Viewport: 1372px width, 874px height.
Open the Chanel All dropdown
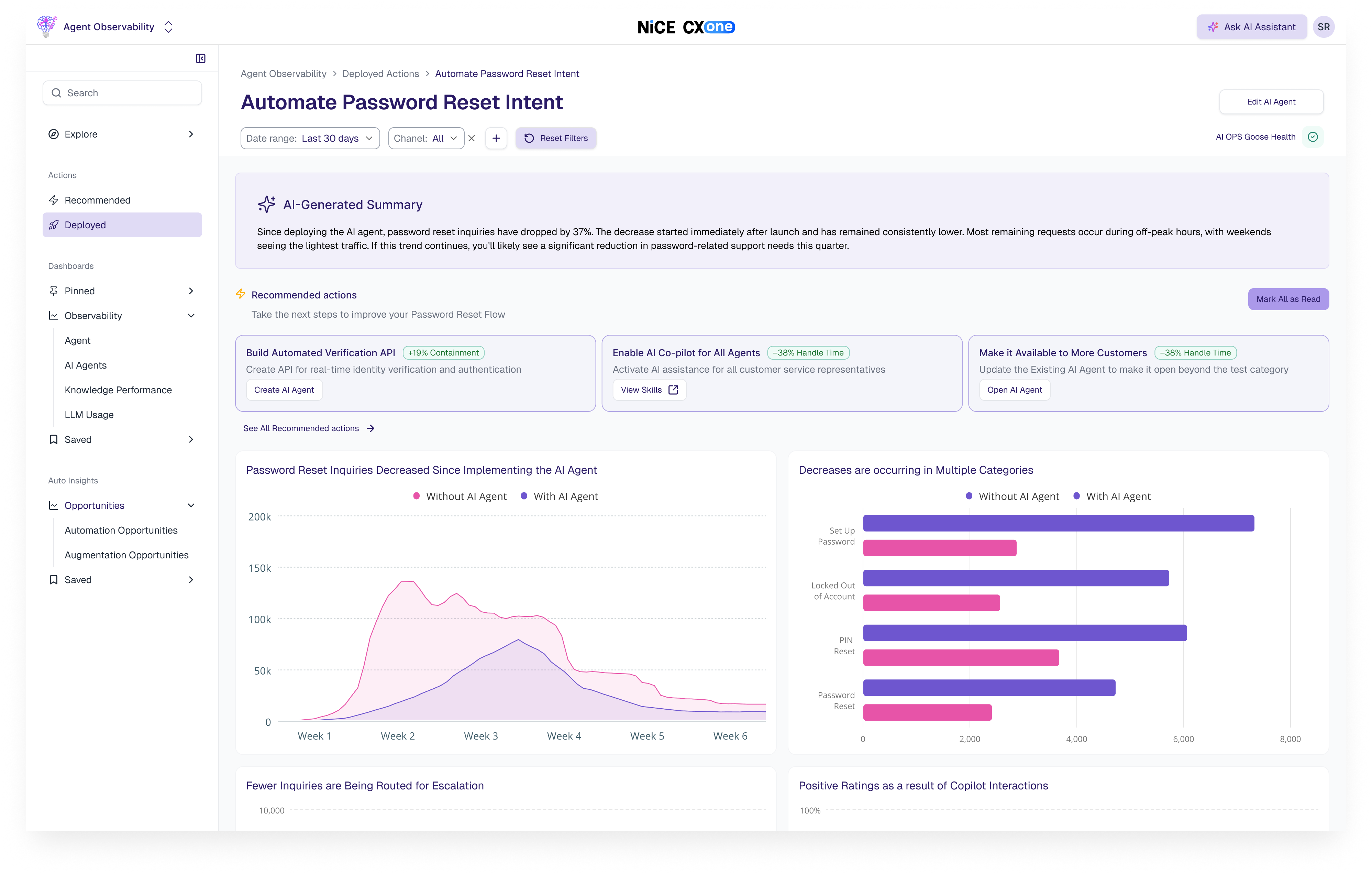tap(426, 138)
